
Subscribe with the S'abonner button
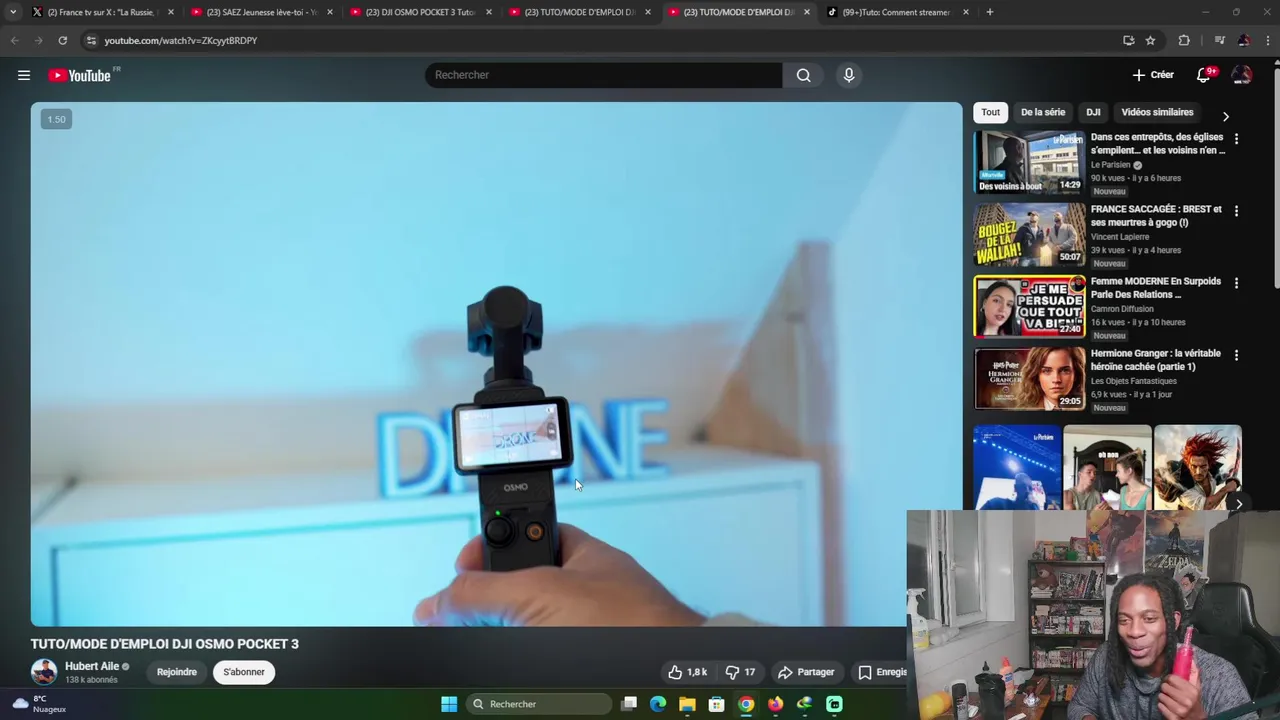(x=244, y=672)
